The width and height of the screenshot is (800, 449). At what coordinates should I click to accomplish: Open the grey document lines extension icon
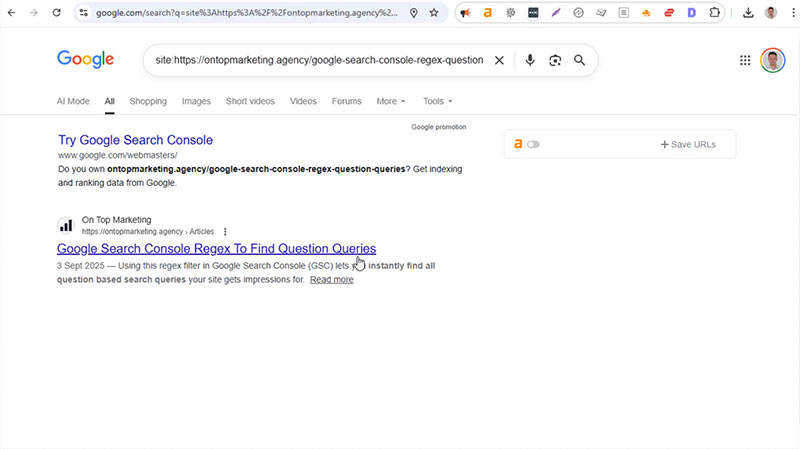click(623, 13)
